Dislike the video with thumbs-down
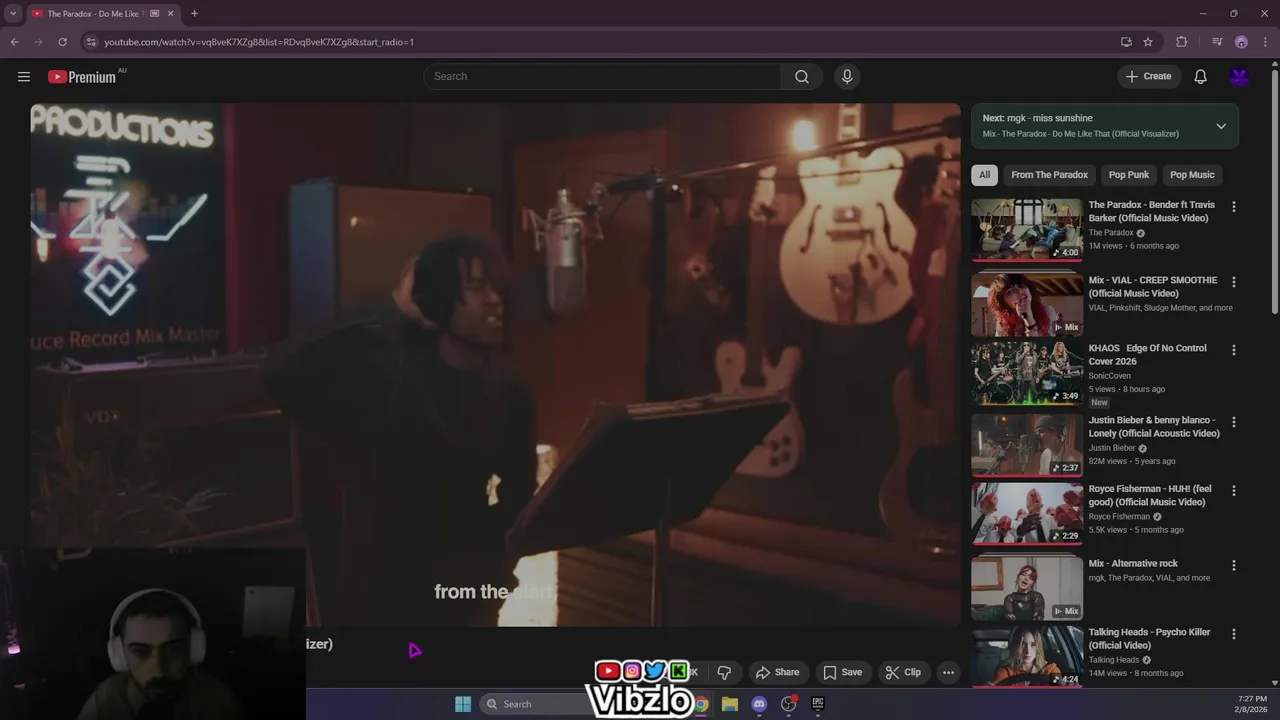Screen dimensions: 1280x720 724,672
